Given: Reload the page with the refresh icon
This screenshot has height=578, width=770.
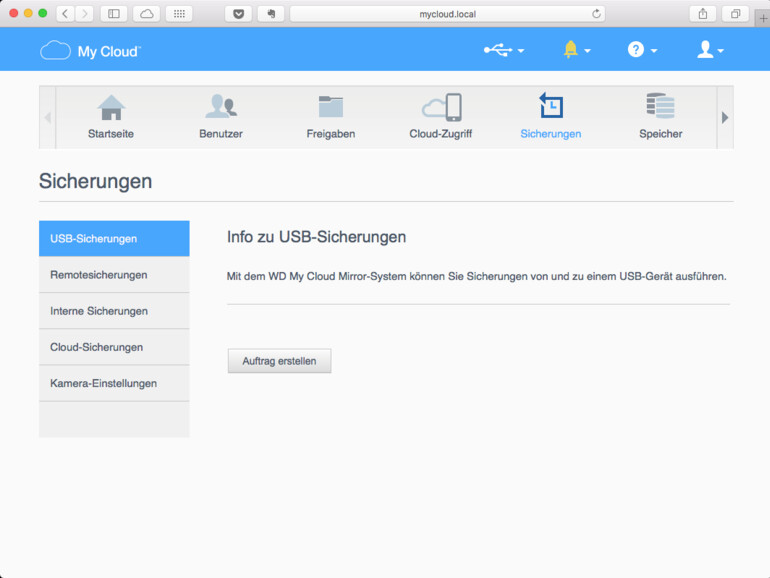Looking at the screenshot, I should (x=596, y=14).
